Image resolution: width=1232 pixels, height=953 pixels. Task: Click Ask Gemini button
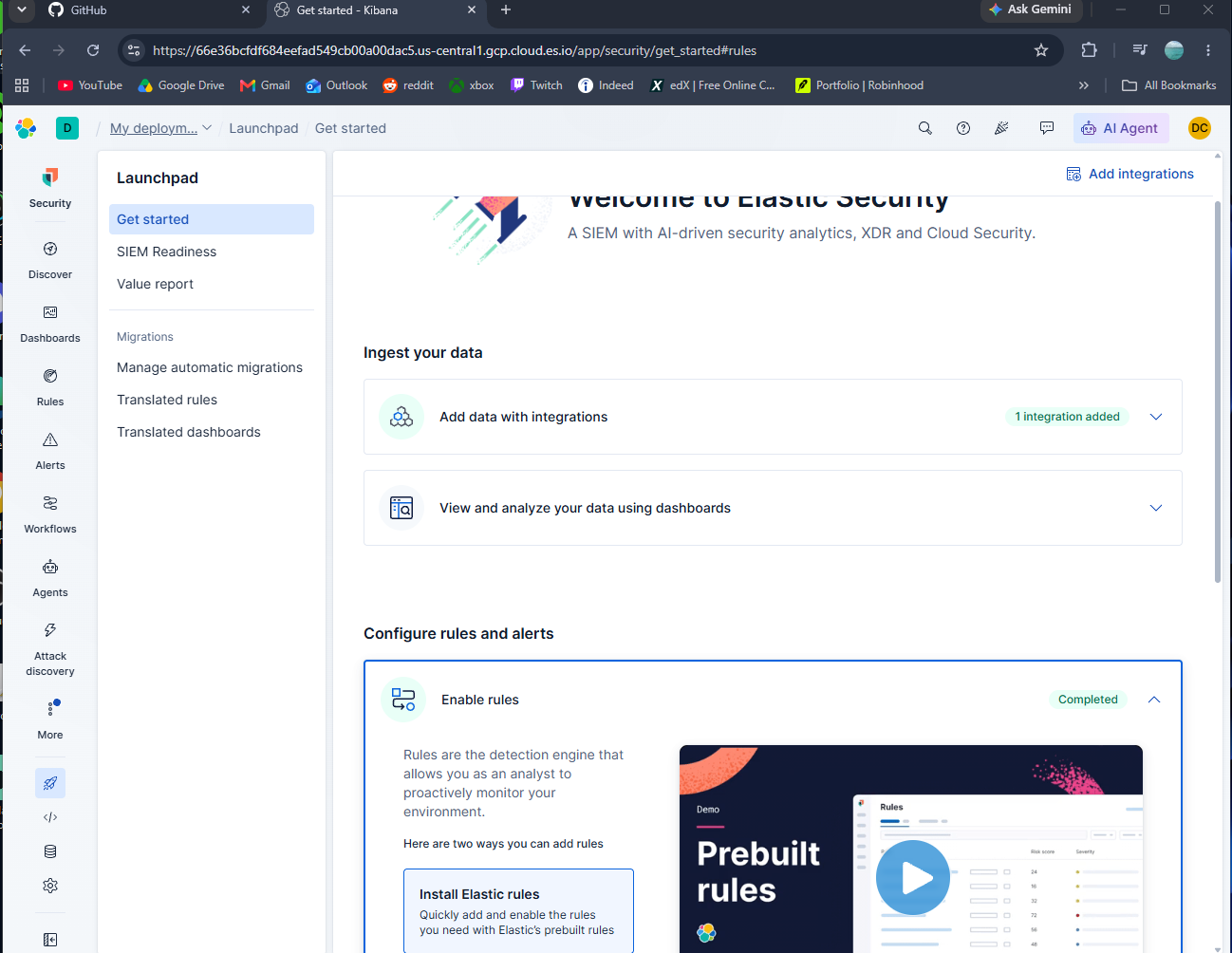pyautogui.click(x=1030, y=9)
